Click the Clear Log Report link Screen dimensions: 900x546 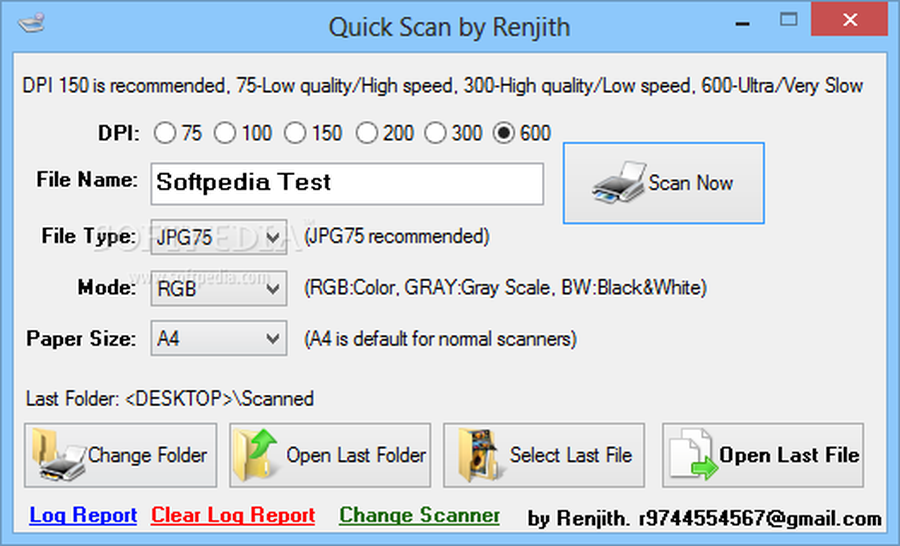point(233,515)
